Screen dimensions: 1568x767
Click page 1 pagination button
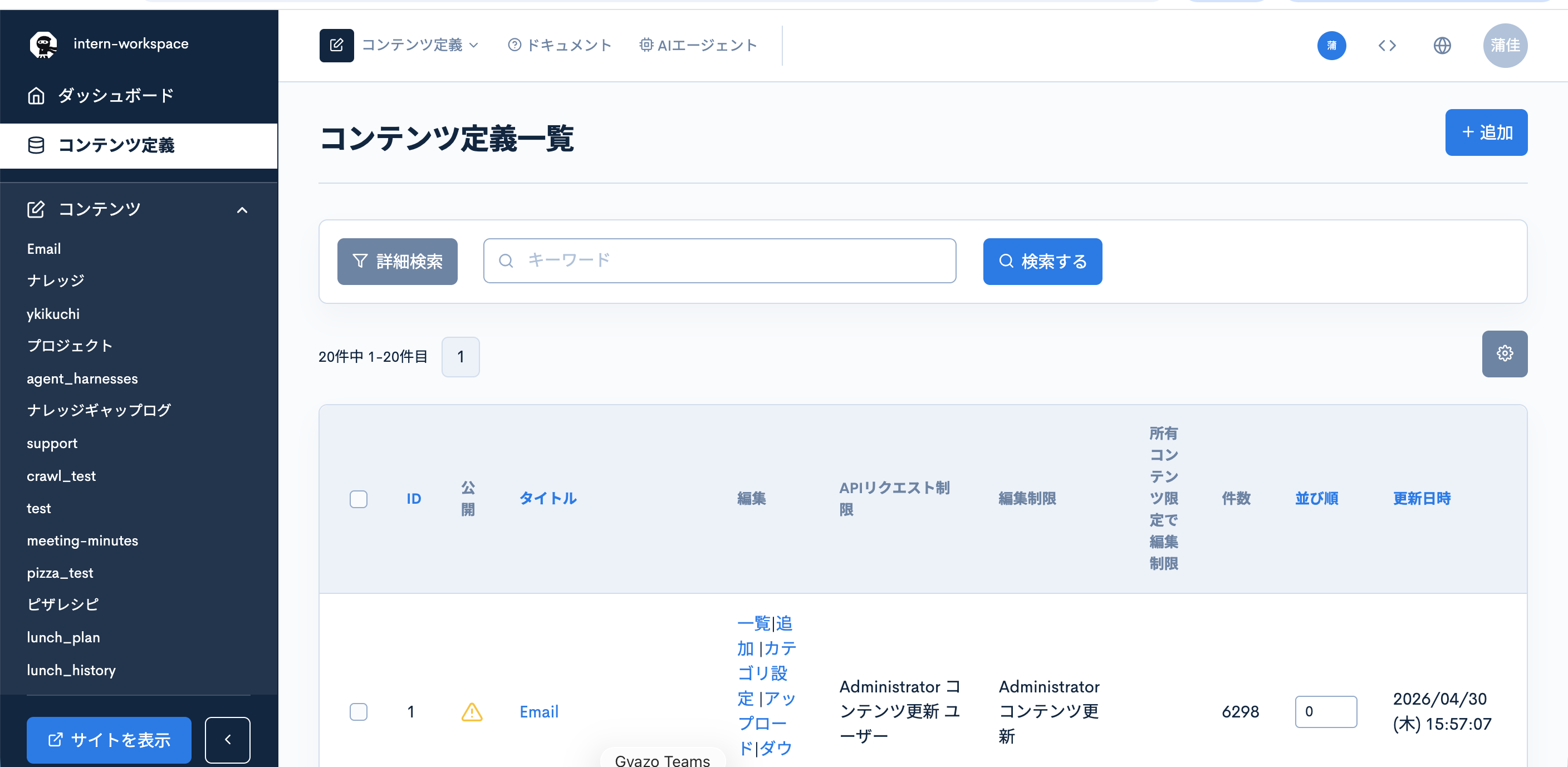460,357
